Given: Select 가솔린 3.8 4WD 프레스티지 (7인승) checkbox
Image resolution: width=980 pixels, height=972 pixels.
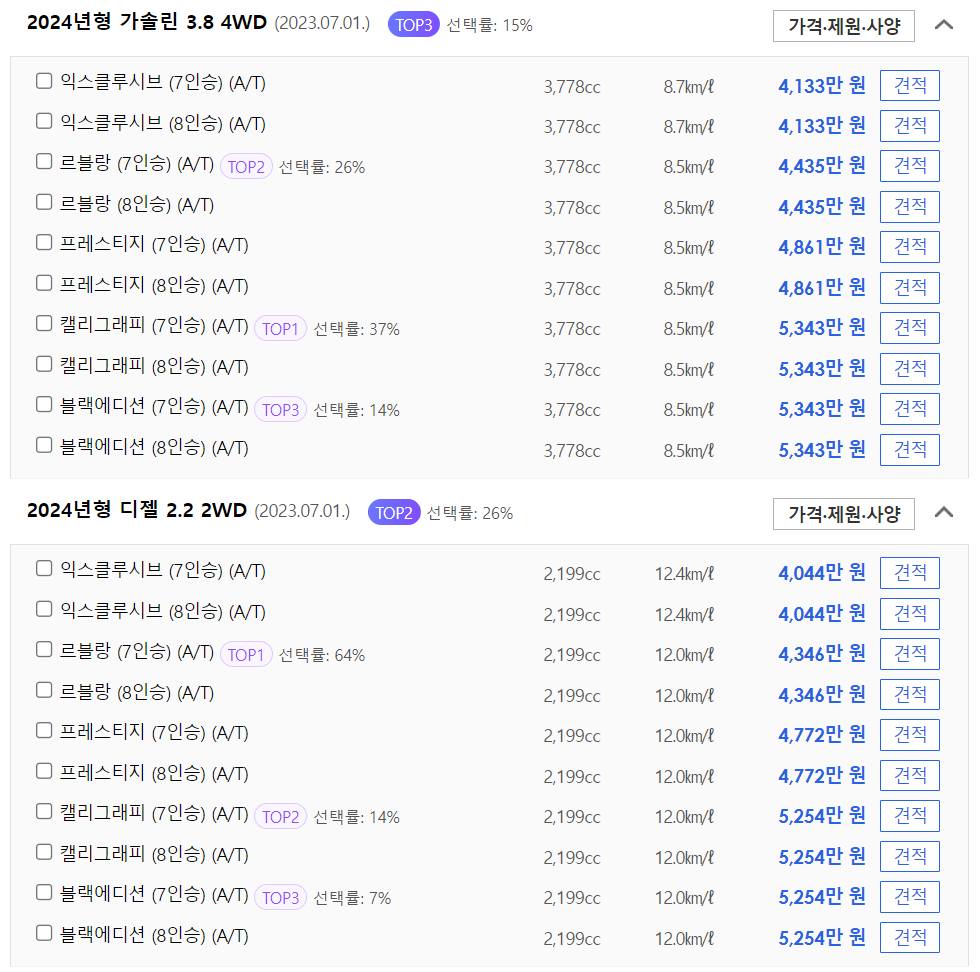Looking at the screenshot, I should (x=44, y=242).
